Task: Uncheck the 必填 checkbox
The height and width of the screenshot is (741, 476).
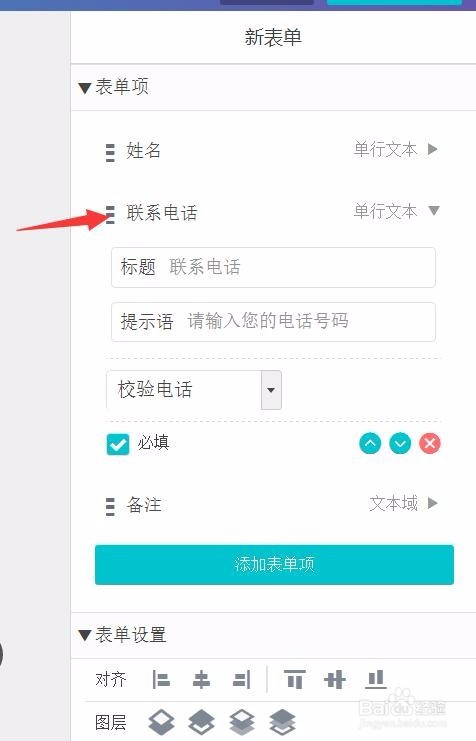Action: [x=118, y=444]
